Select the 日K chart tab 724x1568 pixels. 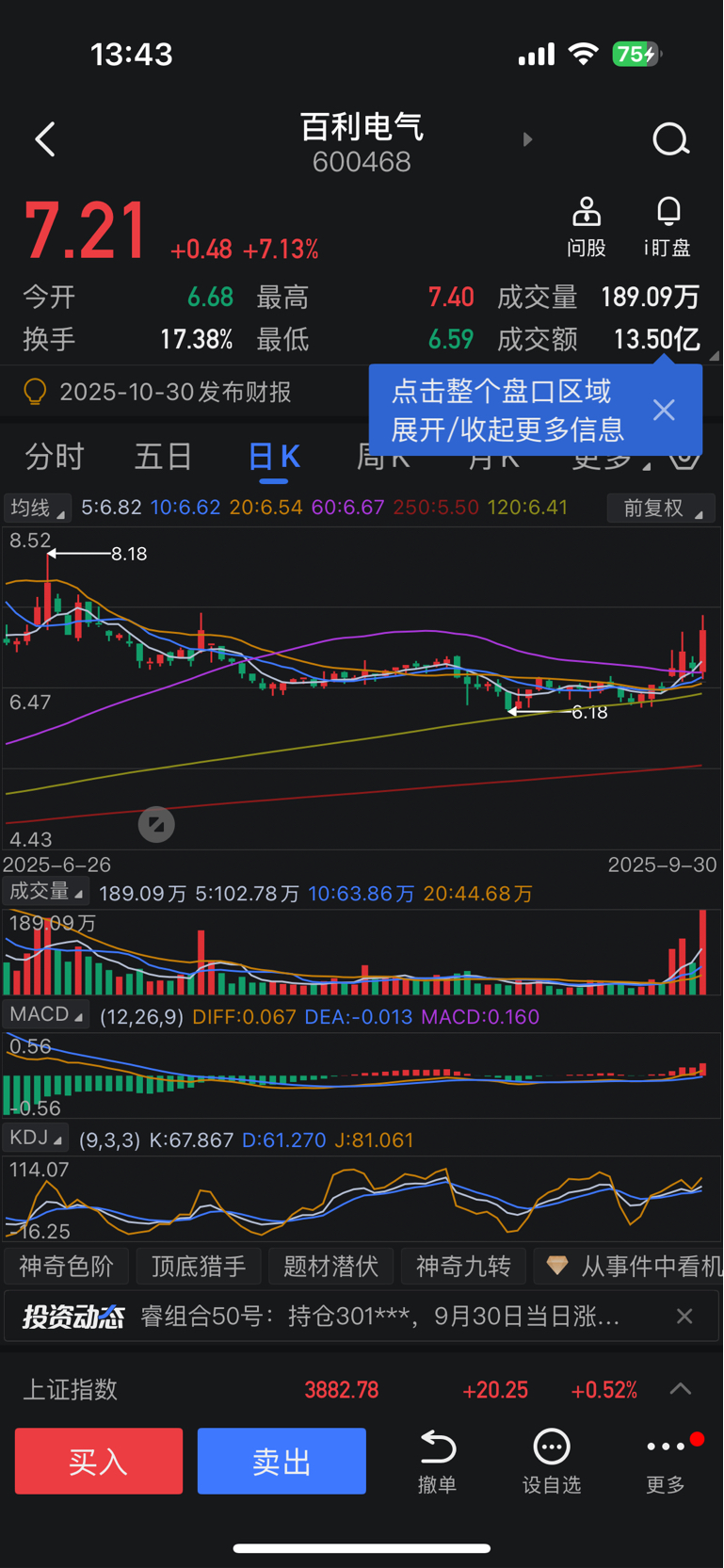274,458
